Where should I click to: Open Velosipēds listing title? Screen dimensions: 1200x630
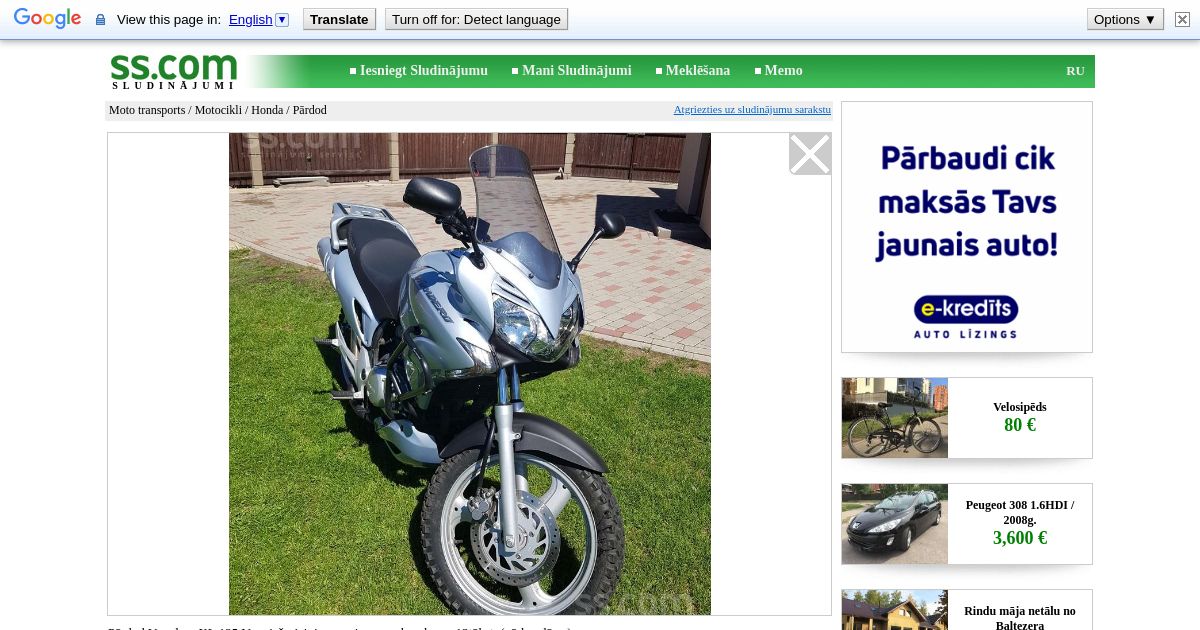tap(1020, 407)
